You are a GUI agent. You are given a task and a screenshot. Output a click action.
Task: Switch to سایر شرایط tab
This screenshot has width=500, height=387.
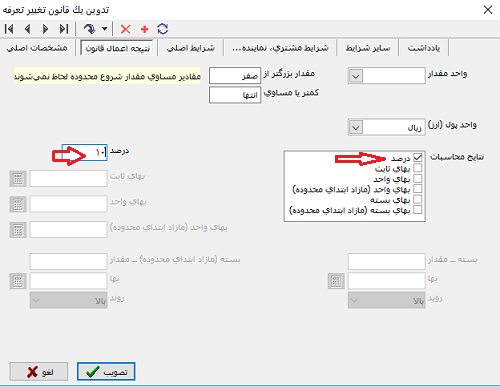tap(368, 48)
